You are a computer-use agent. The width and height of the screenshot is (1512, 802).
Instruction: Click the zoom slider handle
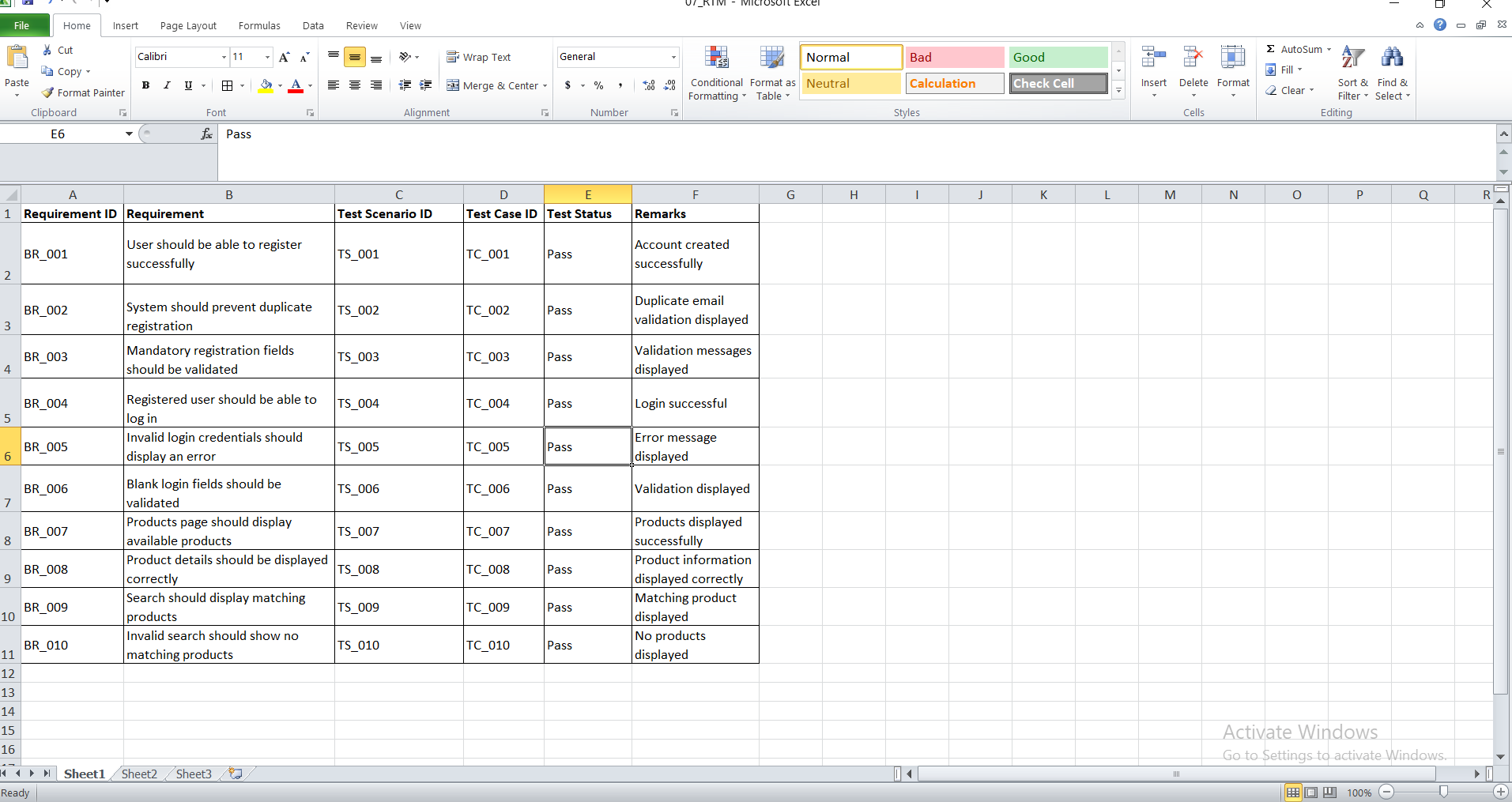[1443, 792]
